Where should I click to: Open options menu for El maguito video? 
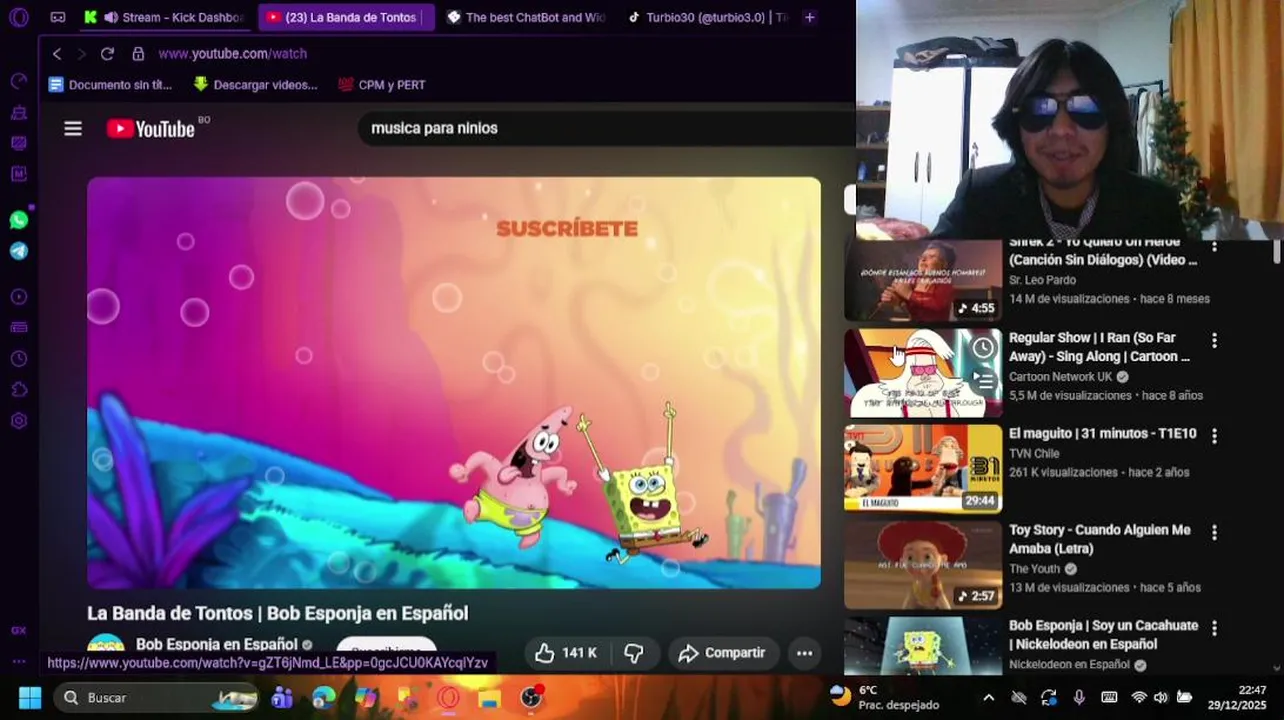tap(1214, 437)
